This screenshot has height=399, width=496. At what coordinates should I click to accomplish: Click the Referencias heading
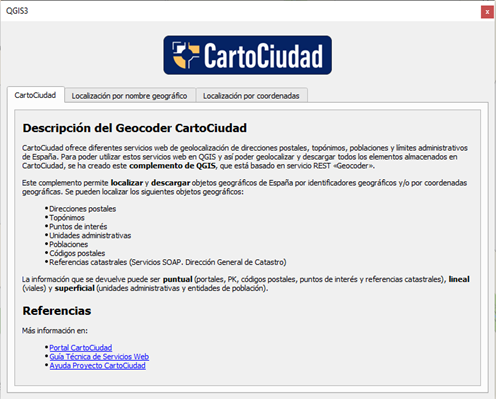coord(57,311)
